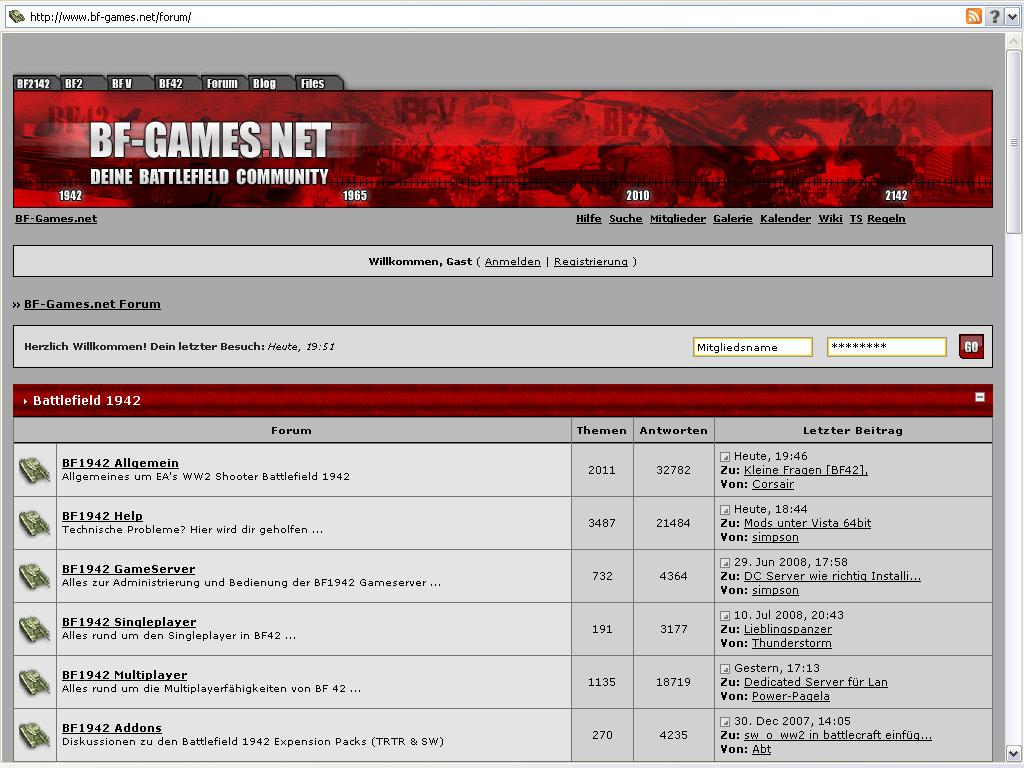Image resolution: width=1024 pixels, height=768 pixels.
Task: View the profile of user Abt
Action: tap(761, 750)
